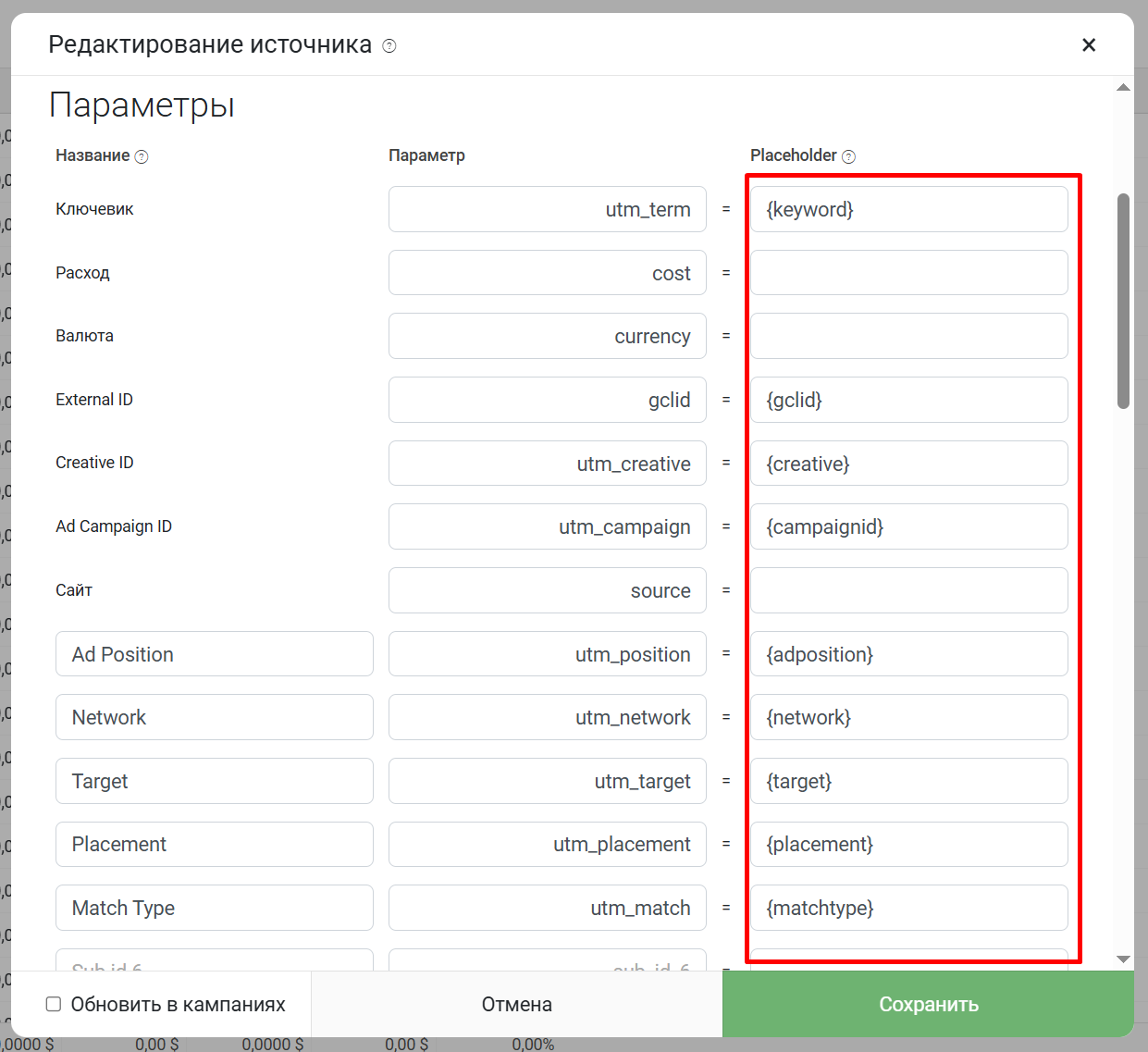Focus the empty cost placeholder field
This screenshot has width=1148, height=1052.
coord(909,273)
